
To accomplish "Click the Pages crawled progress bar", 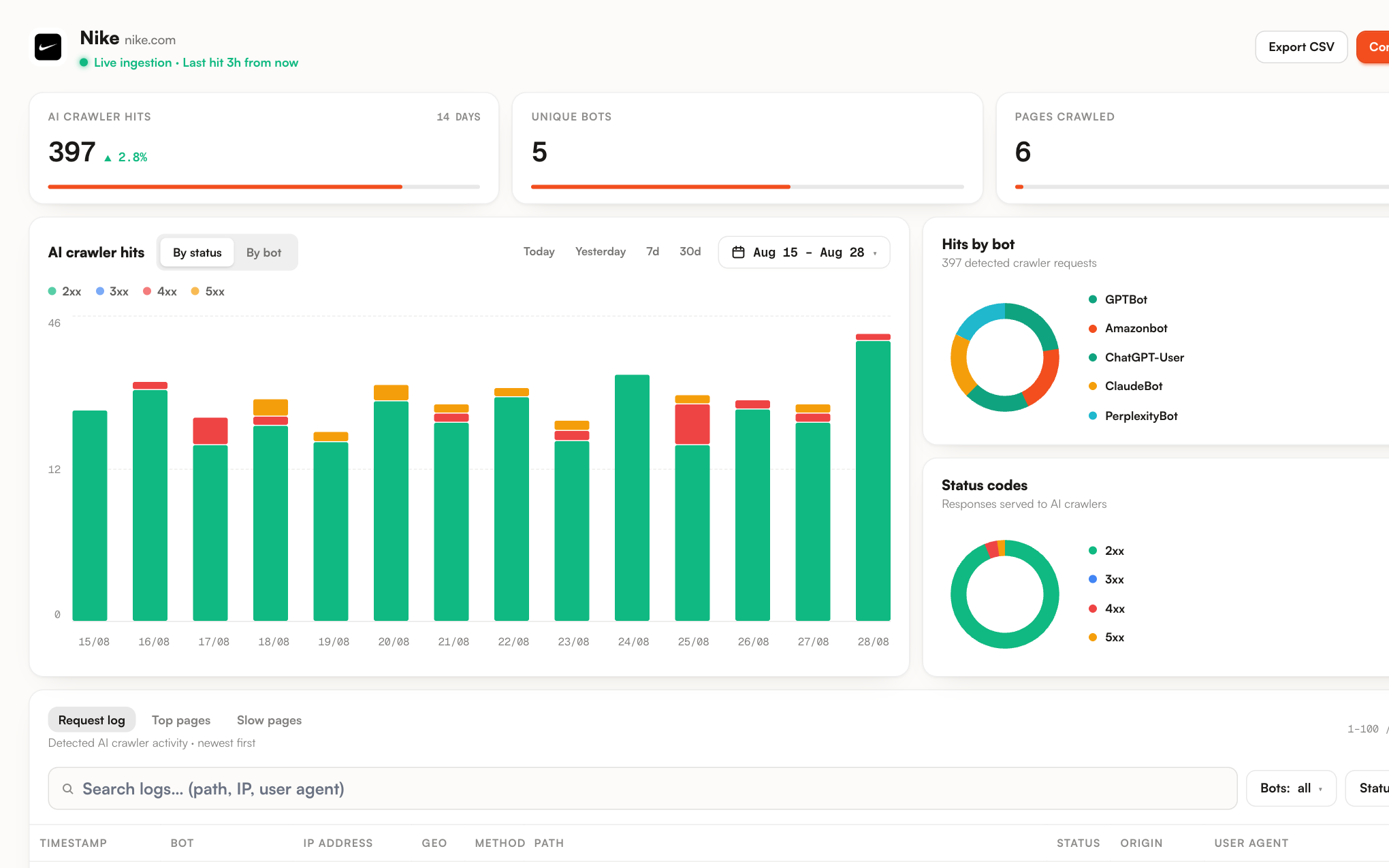I will point(1202,187).
